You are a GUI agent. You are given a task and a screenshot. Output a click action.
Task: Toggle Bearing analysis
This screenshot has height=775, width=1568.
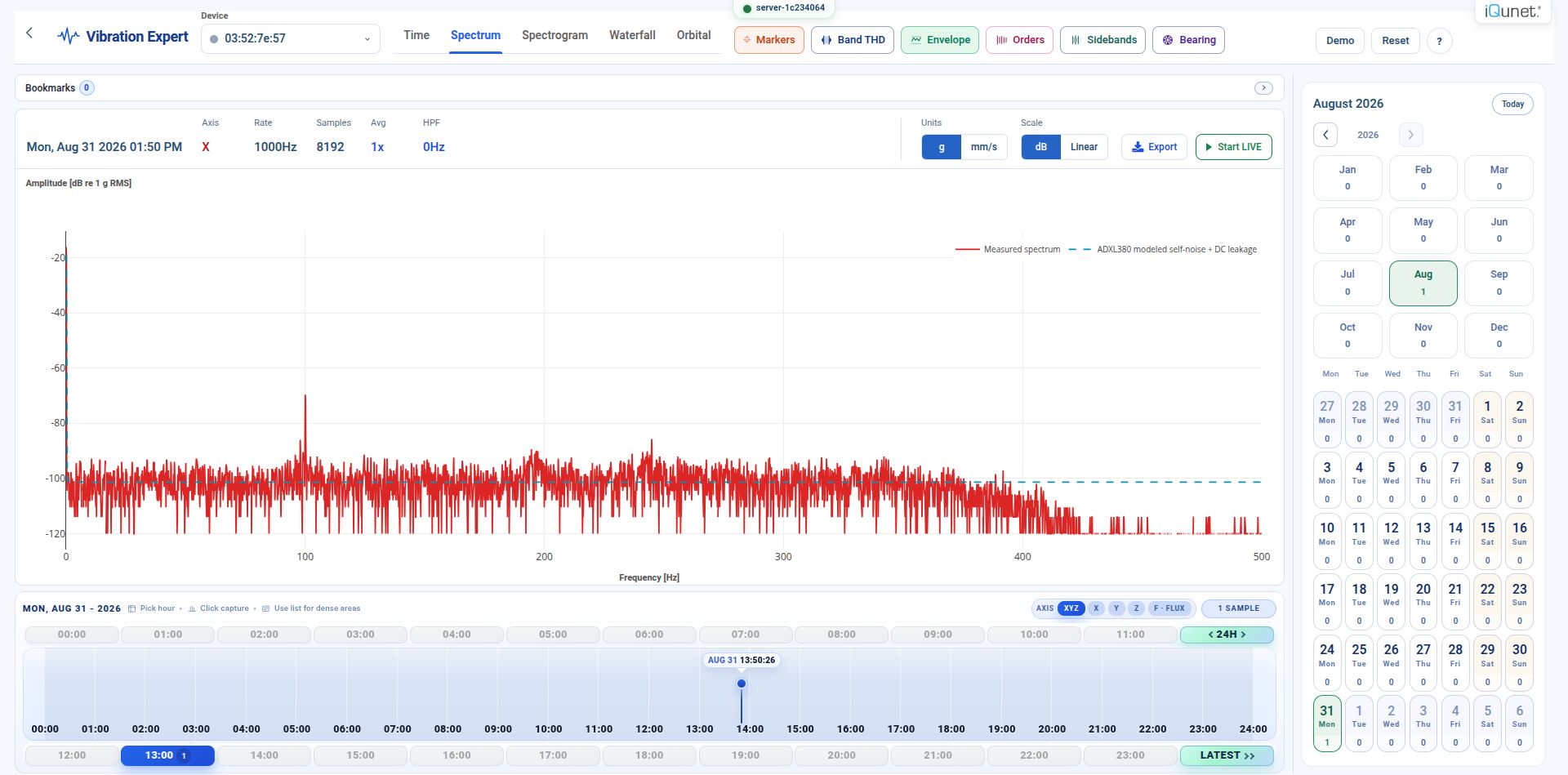[x=1188, y=40]
